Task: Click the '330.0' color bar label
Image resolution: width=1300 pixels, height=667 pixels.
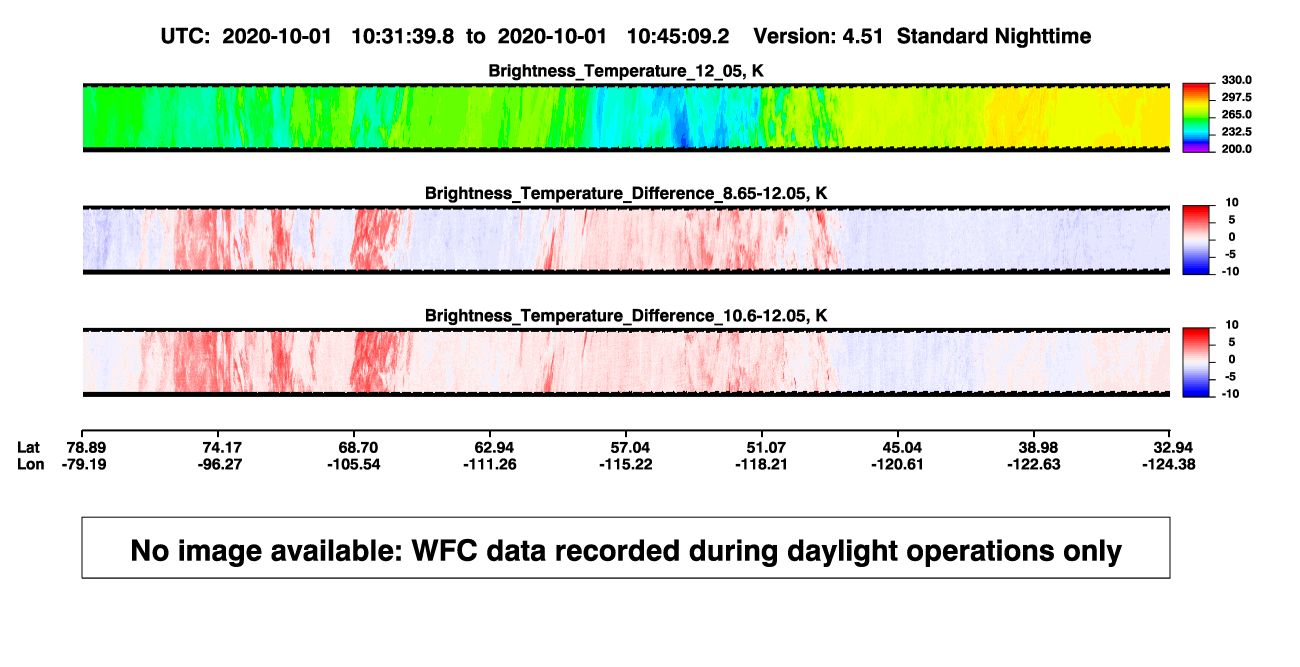Action: 1235,80
